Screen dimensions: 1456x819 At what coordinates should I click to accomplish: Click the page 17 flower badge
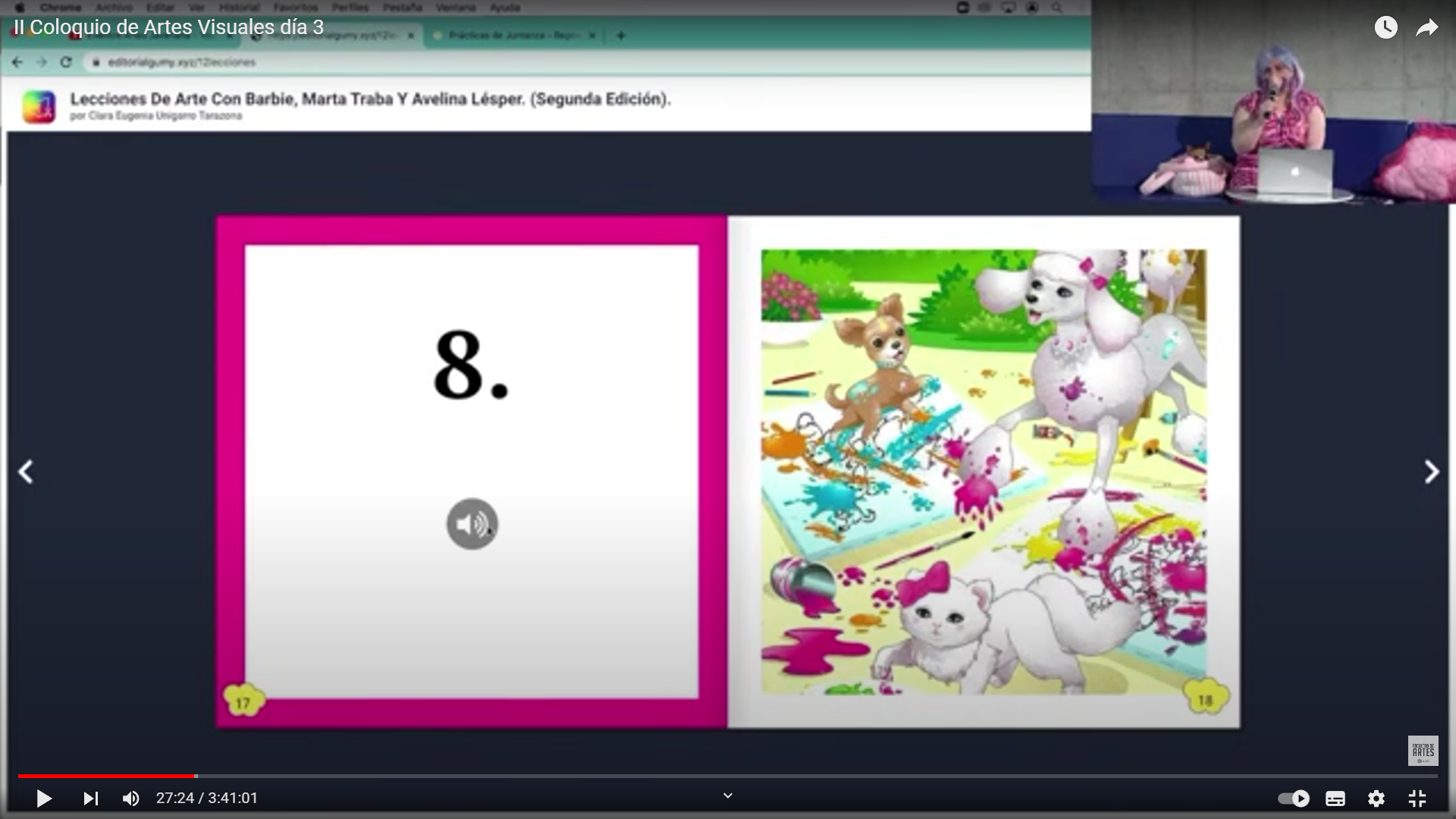[243, 701]
